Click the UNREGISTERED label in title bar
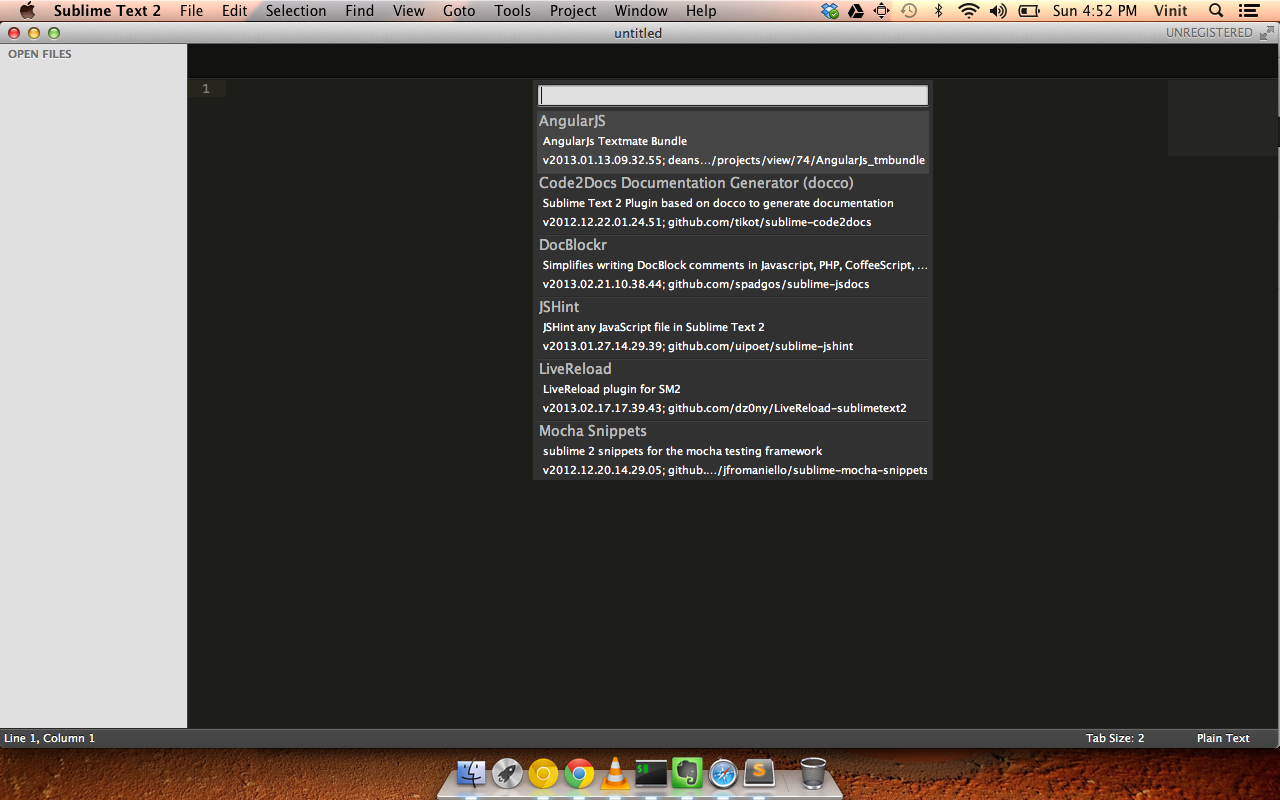Image resolution: width=1280 pixels, height=800 pixels. click(1209, 33)
